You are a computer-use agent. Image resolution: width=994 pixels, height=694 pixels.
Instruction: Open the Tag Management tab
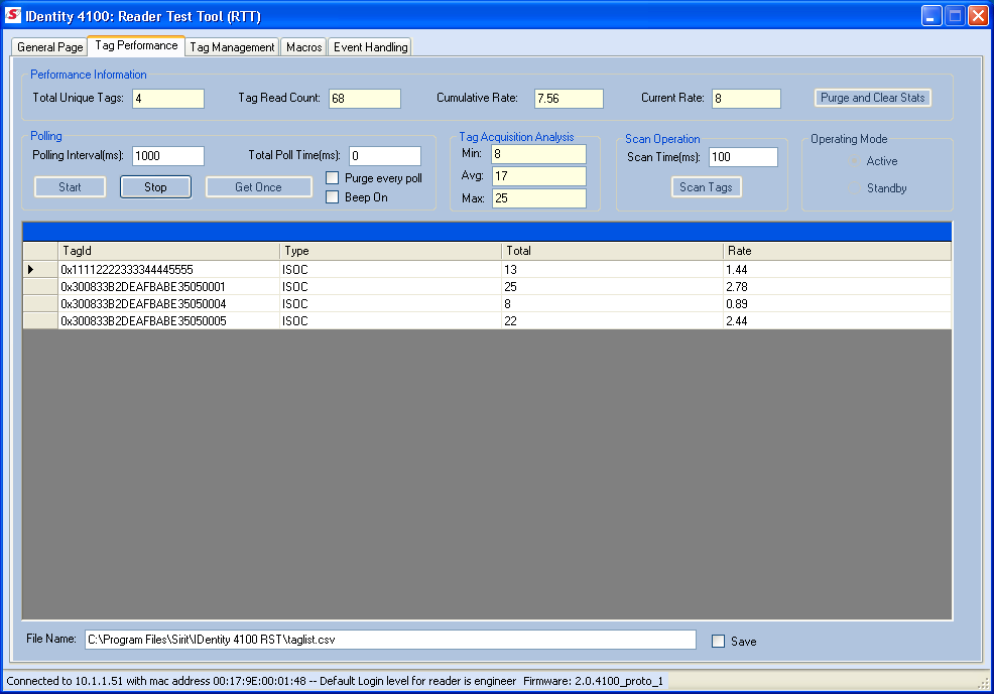(x=232, y=47)
